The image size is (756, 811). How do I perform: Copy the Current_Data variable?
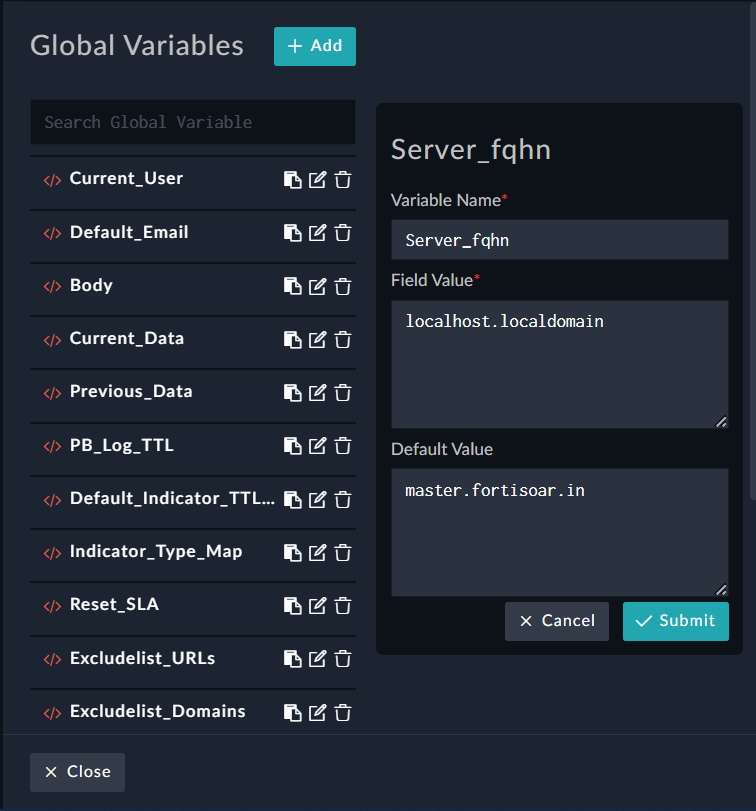(x=293, y=339)
